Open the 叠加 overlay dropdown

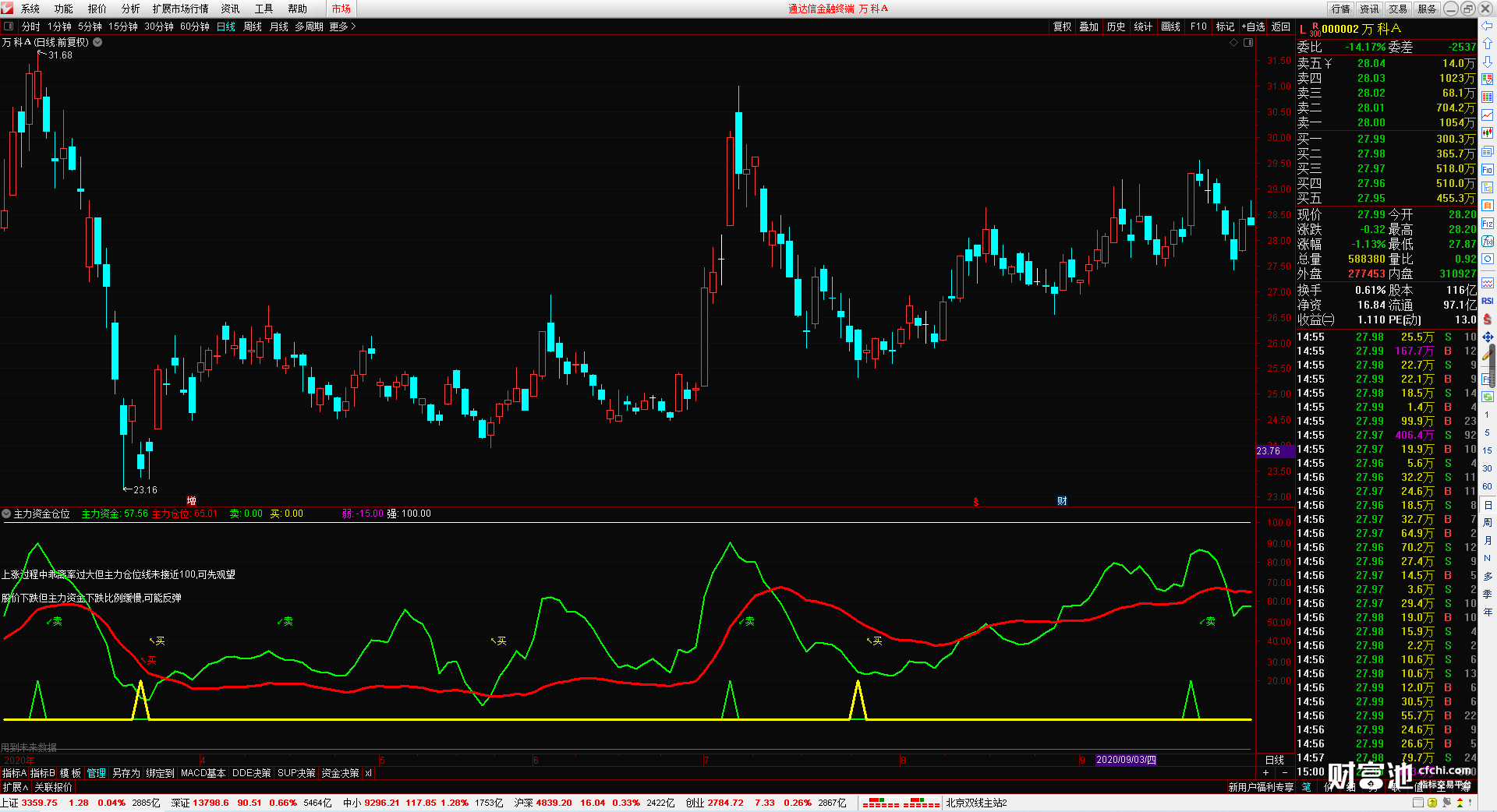pos(1088,26)
